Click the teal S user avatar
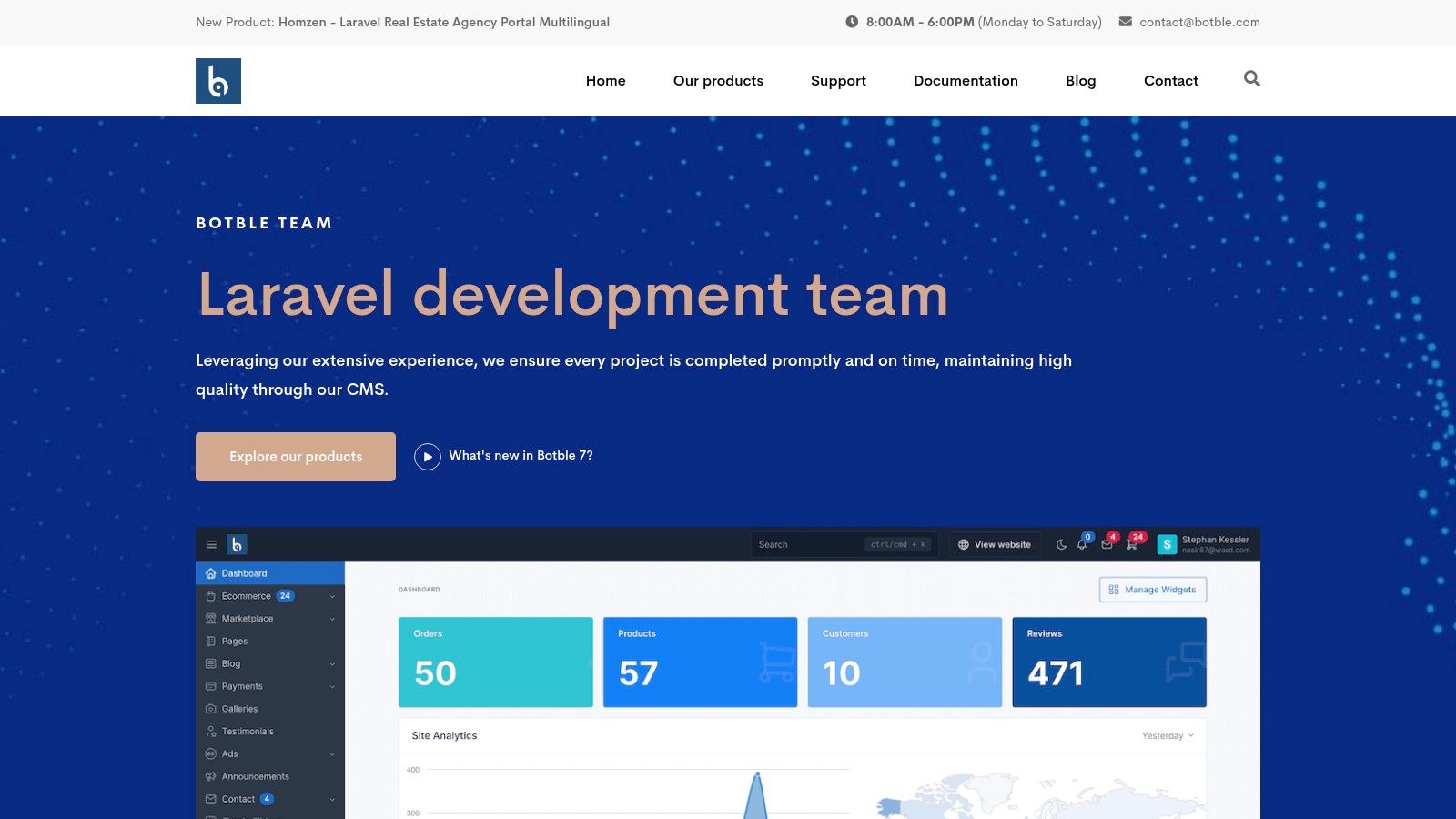Image resolution: width=1456 pixels, height=819 pixels. pos(1167,544)
